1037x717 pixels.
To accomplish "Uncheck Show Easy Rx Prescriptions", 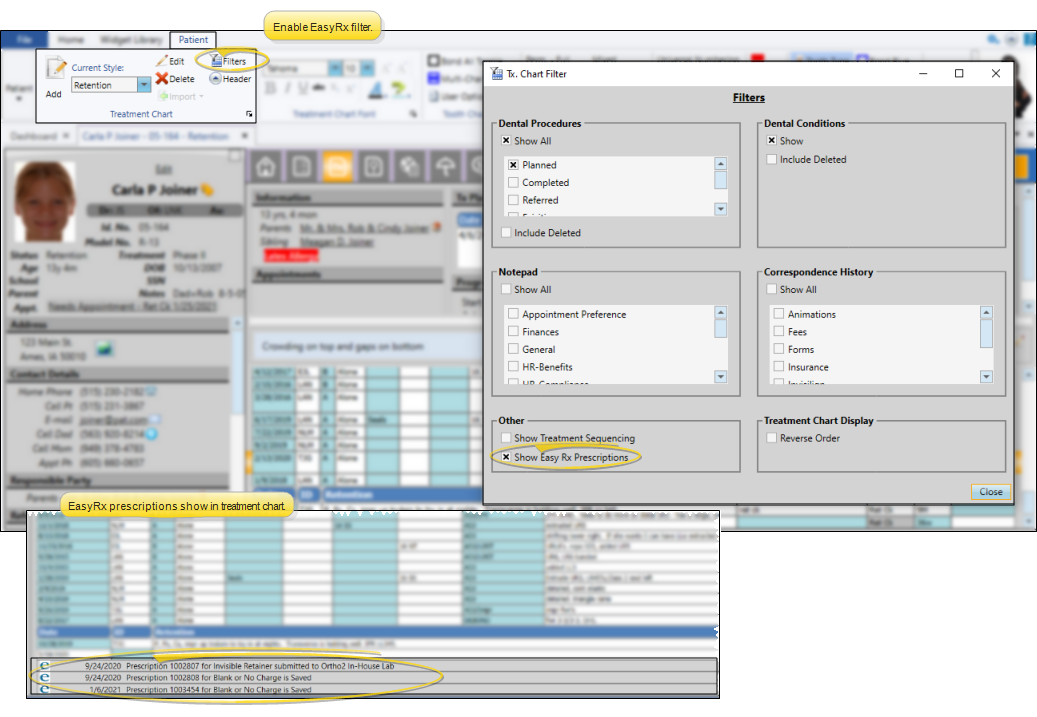I will click(506, 457).
